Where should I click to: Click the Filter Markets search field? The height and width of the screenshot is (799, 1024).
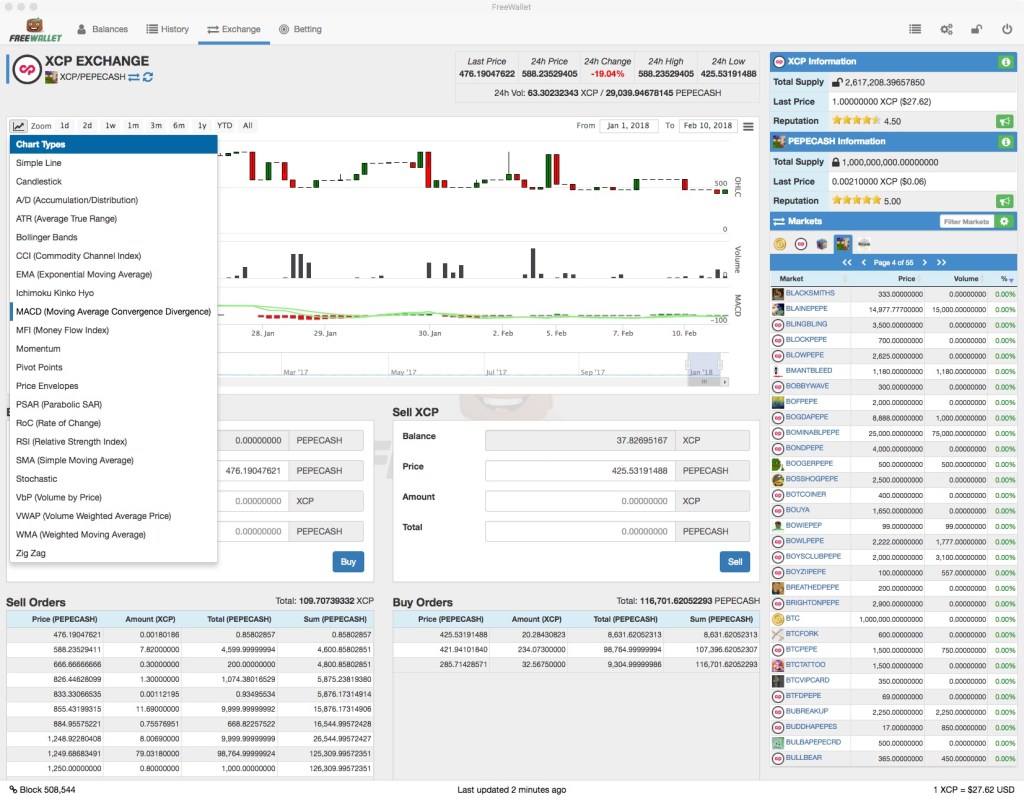pyautogui.click(x=966, y=221)
